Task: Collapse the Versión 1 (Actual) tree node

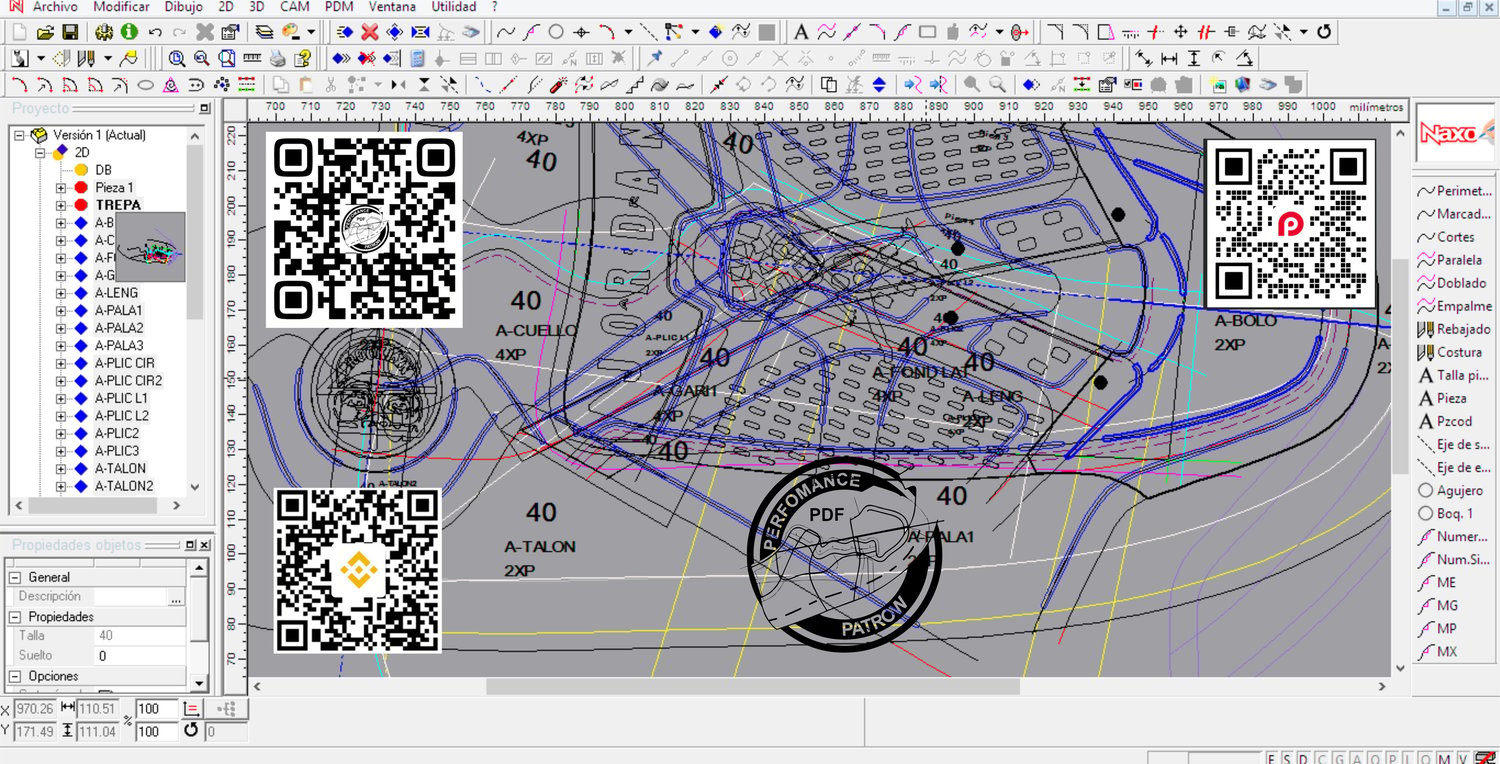Action: [x=19, y=135]
